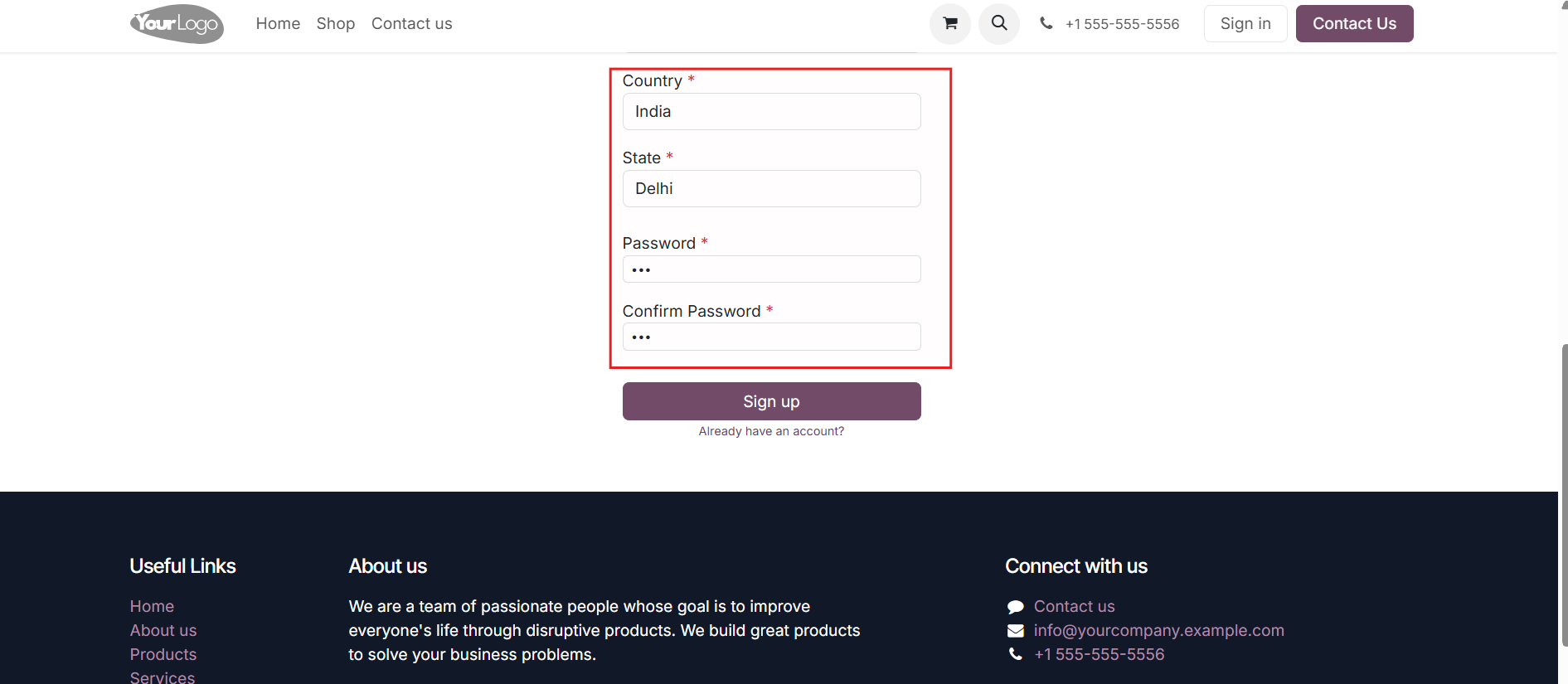Open the Country field showing India

pyautogui.click(x=771, y=111)
